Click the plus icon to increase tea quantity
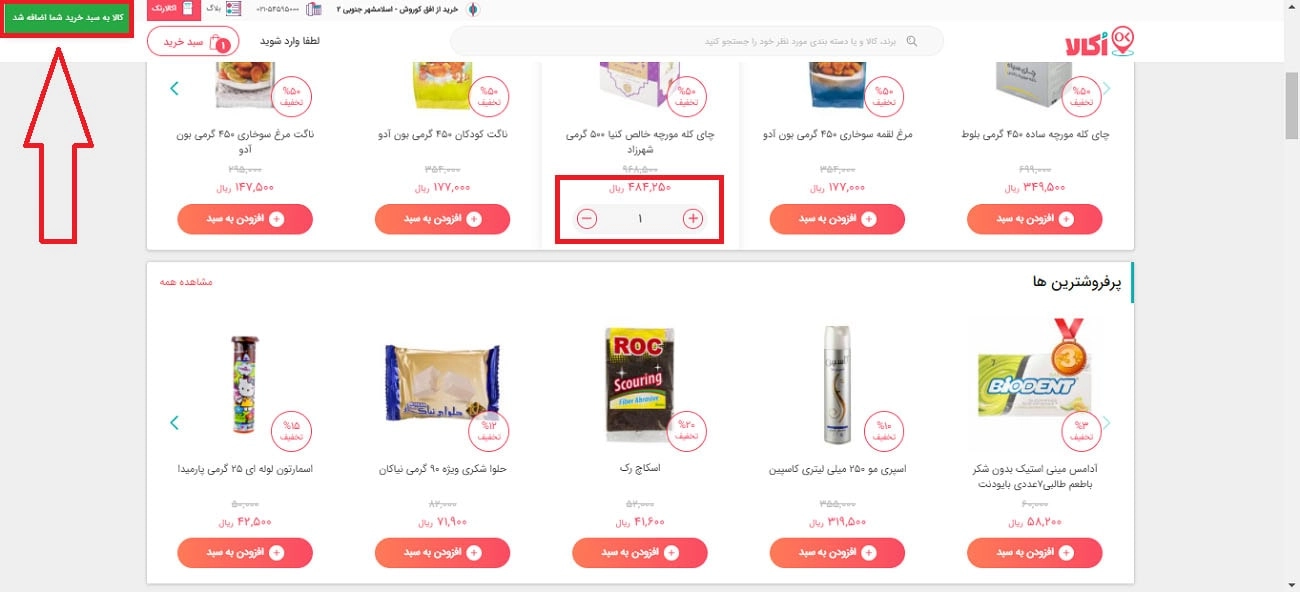This screenshot has width=1300, height=592. (691, 218)
